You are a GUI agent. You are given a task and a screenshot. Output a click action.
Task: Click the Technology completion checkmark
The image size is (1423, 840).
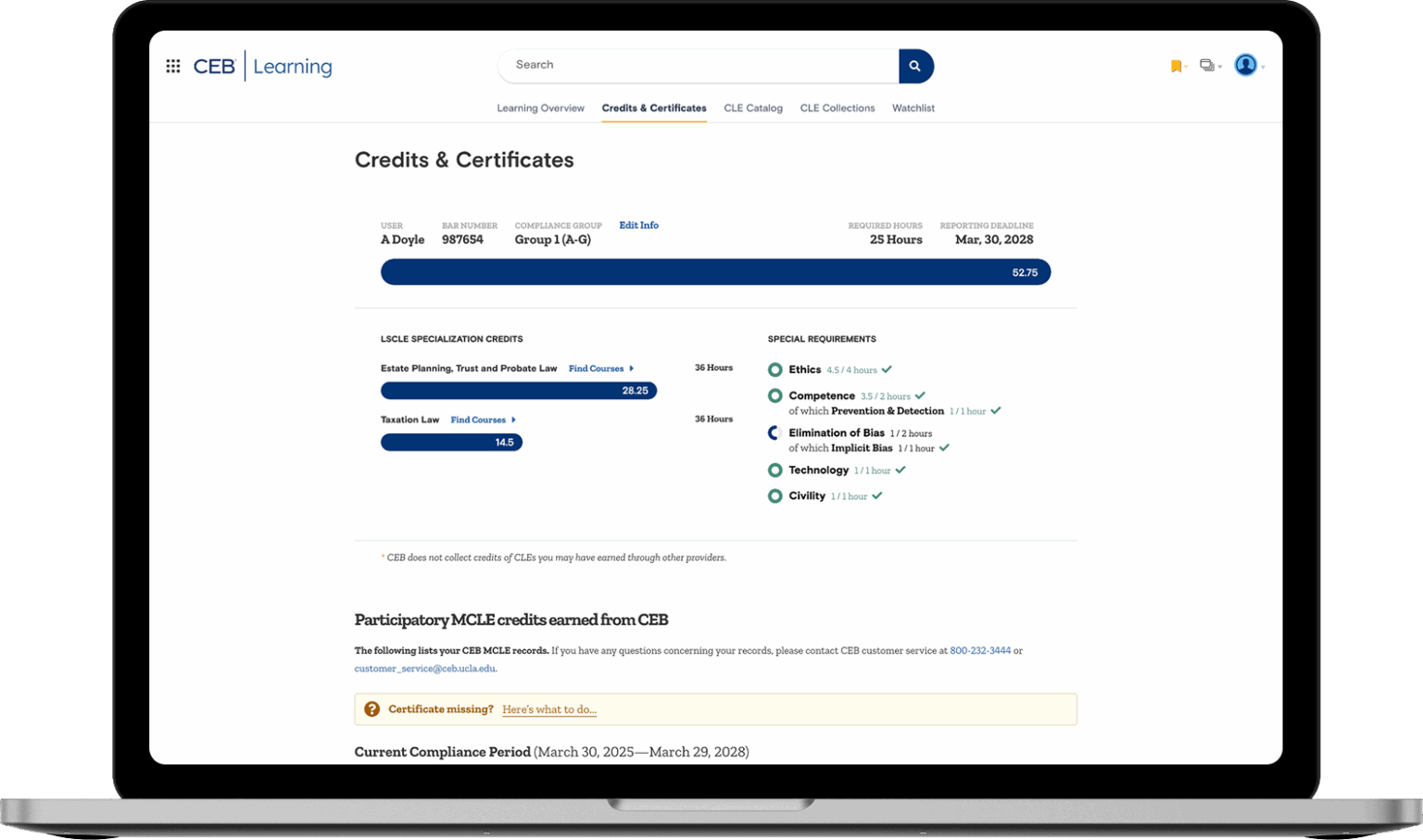coord(900,470)
